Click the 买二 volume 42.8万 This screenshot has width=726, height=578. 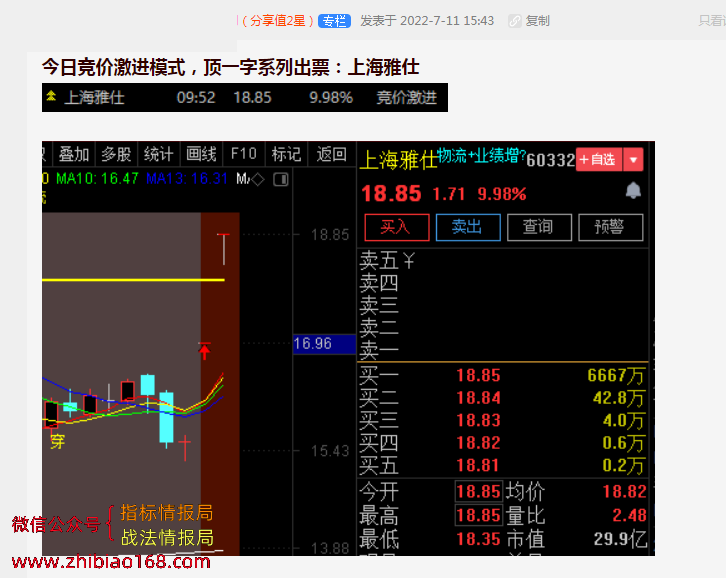pos(618,398)
